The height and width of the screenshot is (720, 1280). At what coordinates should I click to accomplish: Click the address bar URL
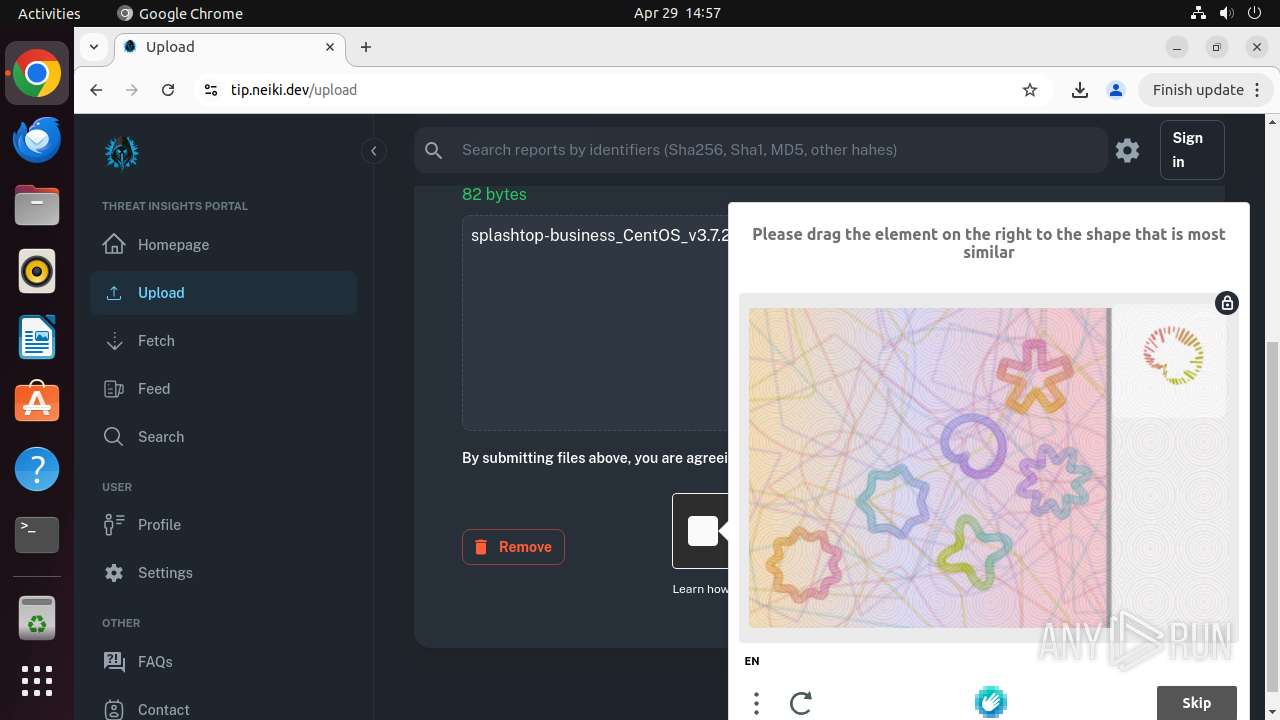coord(294,90)
